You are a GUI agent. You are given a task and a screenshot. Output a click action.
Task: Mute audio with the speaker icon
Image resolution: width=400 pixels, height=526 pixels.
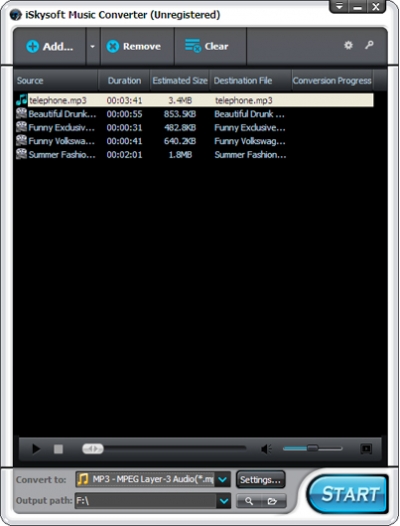(x=267, y=449)
